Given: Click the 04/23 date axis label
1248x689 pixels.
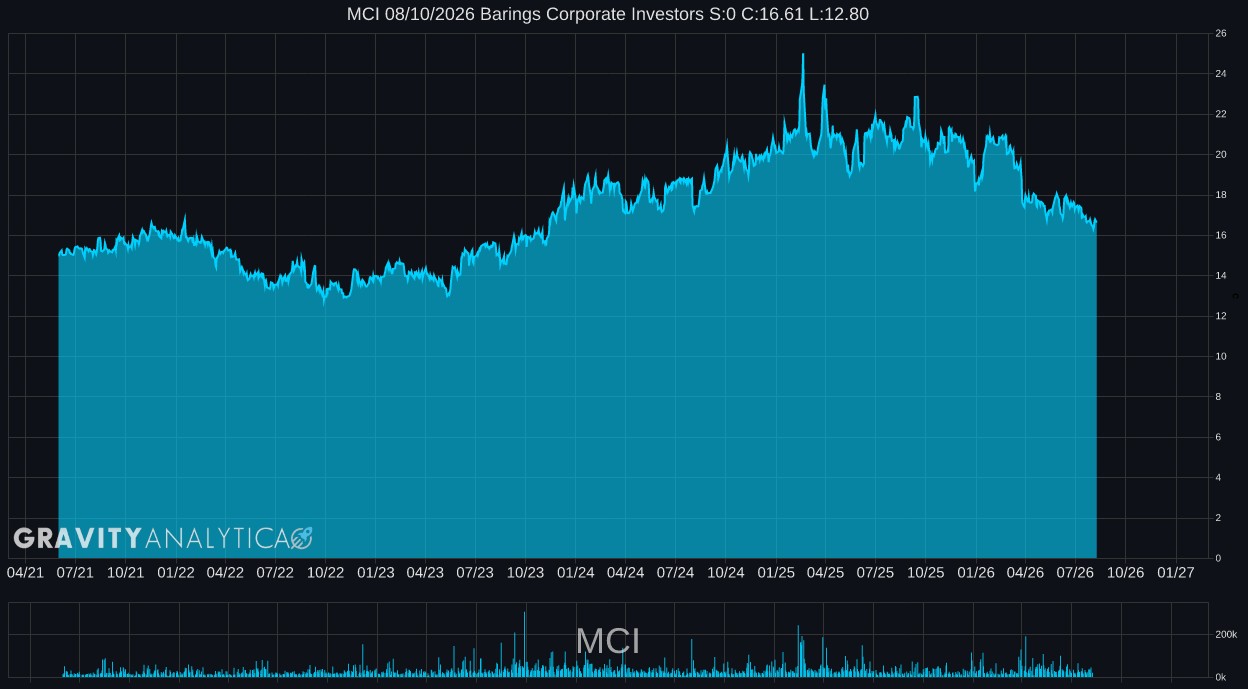Looking at the screenshot, I should coord(425,573).
